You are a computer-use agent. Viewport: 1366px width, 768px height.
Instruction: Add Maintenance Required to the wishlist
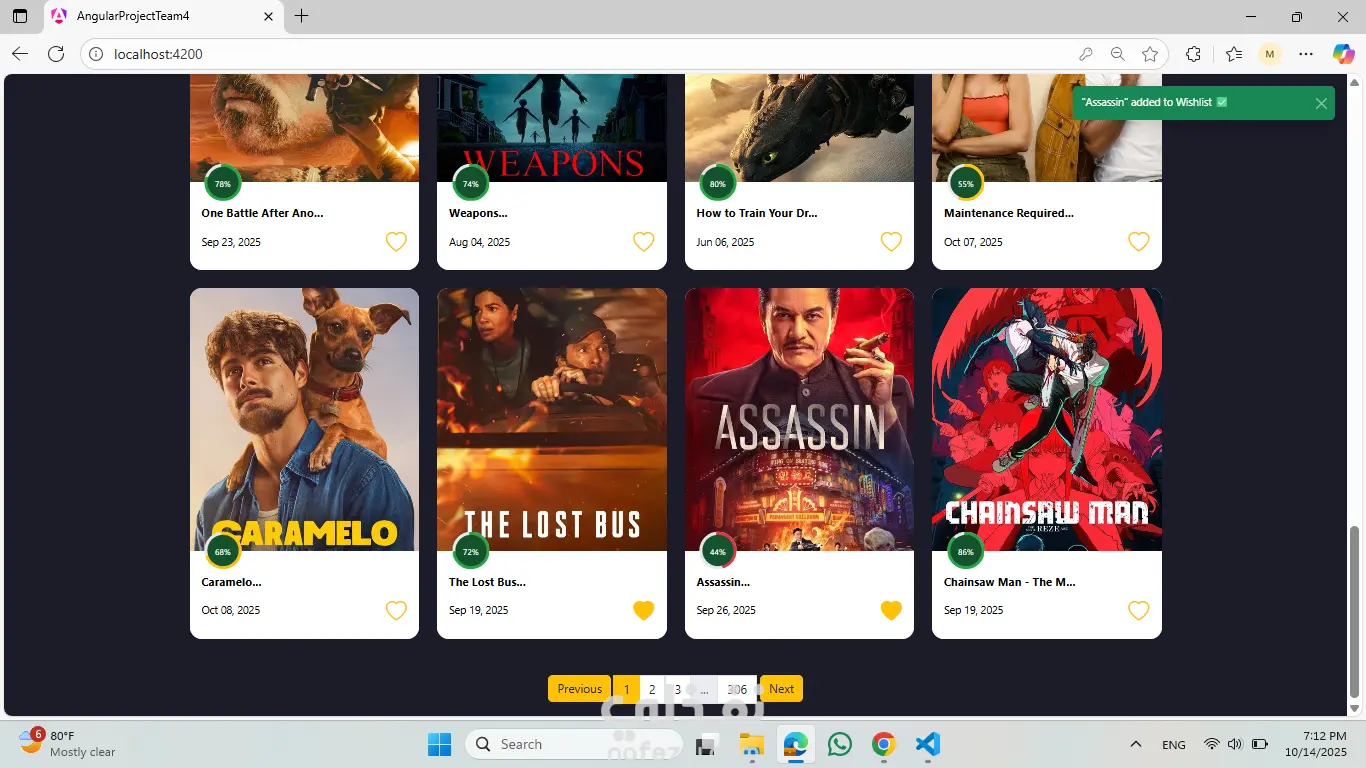tap(1139, 242)
